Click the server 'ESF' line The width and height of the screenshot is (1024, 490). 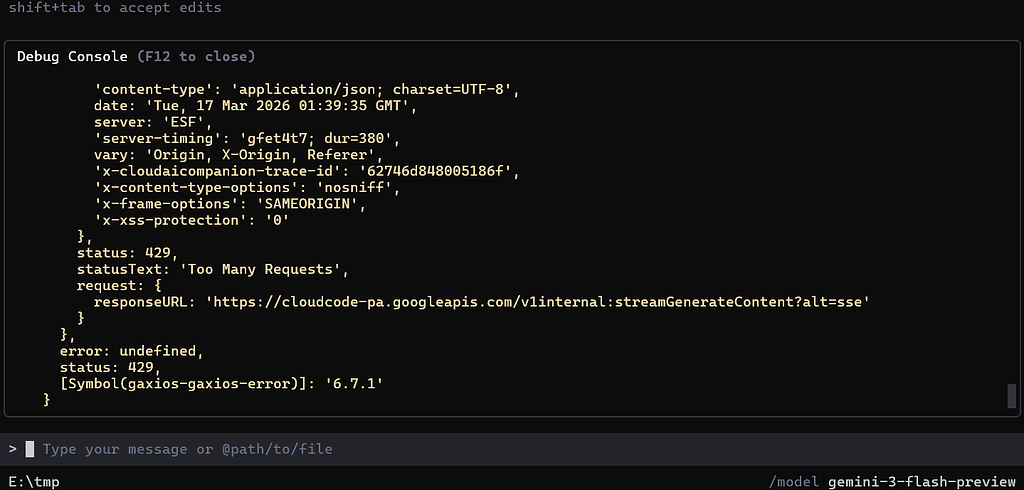tap(153, 122)
